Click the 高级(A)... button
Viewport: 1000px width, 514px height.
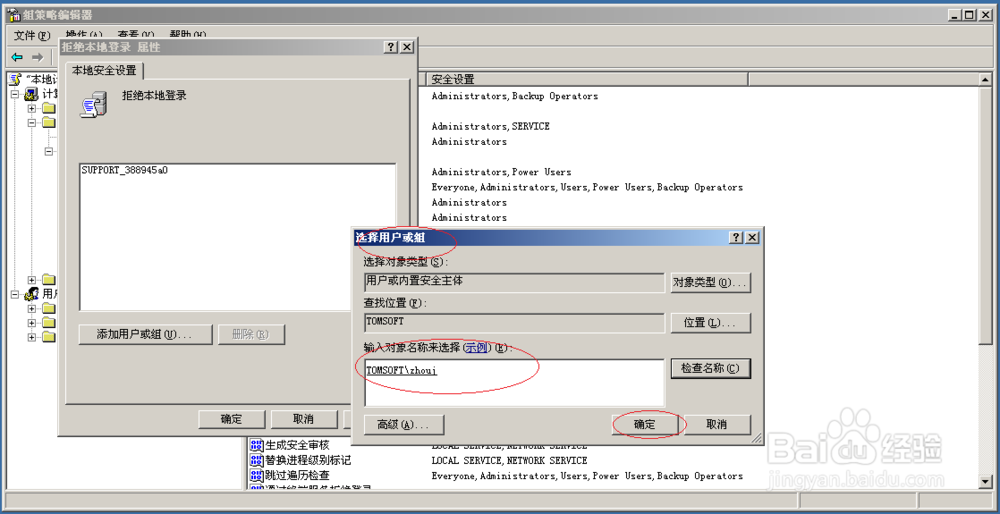click(x=404, y=425)
